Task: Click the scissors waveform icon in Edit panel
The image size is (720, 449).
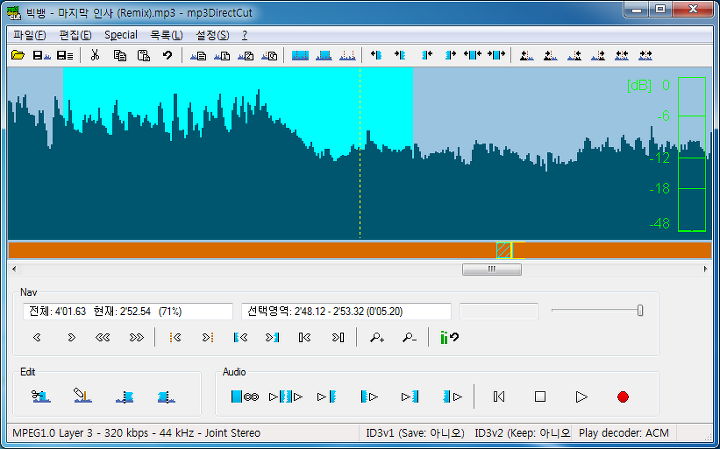Action: pyautogui.click(x=41, y=396)
